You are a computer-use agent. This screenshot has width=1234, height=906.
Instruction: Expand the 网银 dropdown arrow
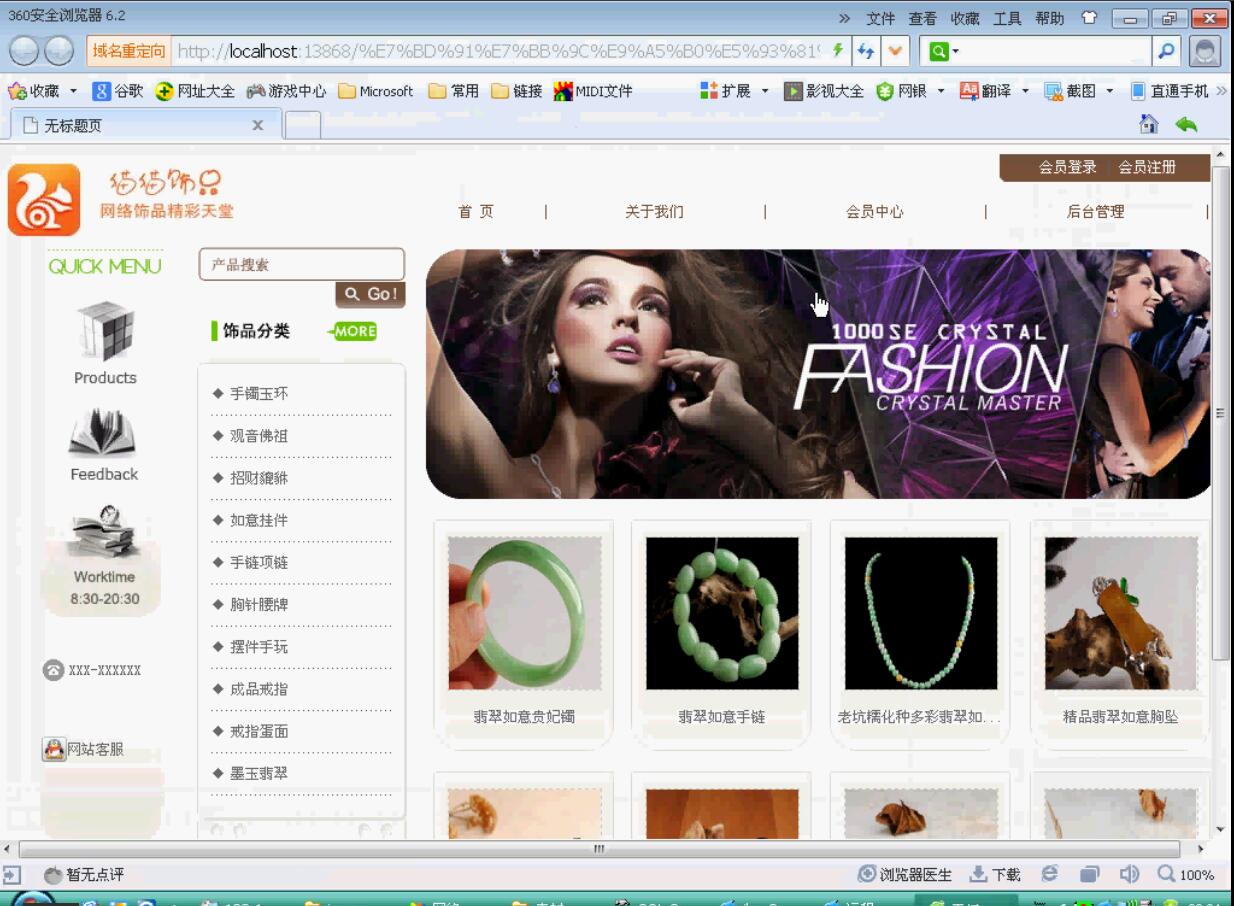click(x=941, y=91)
